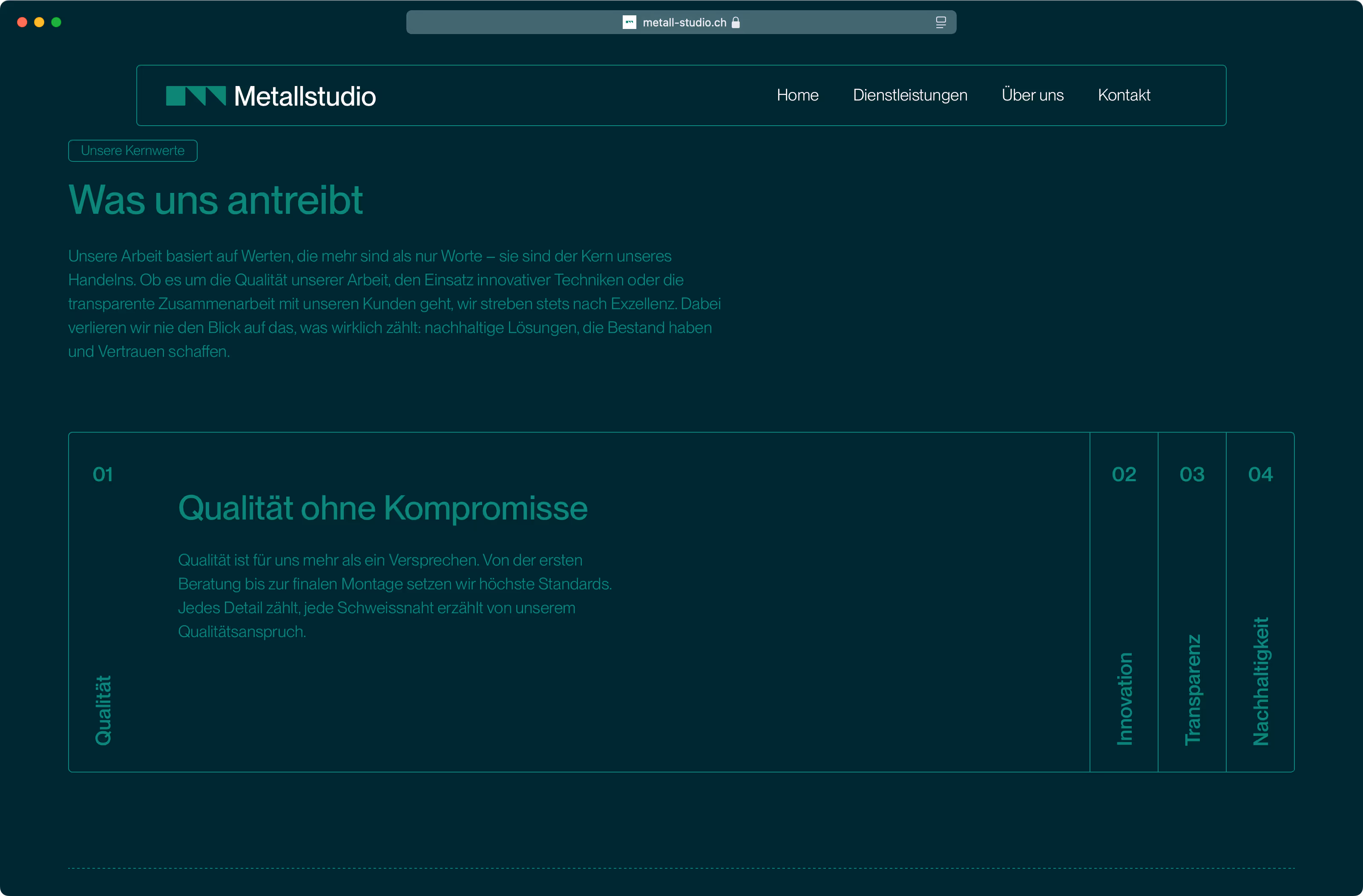Click the green fullscreen window button
The width and height of the screenshot is (1363, 896).
pos(56,22)
